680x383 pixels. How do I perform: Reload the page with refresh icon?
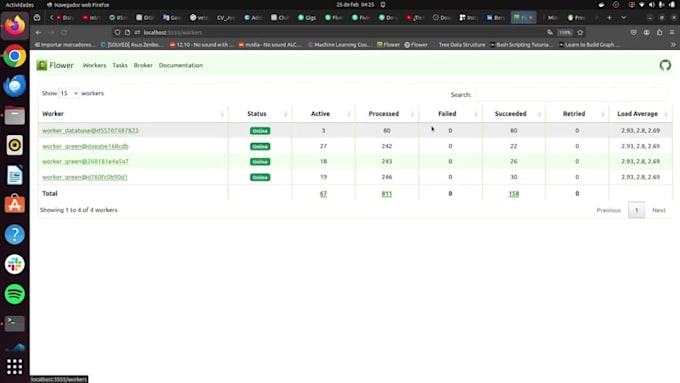(64, 33)
